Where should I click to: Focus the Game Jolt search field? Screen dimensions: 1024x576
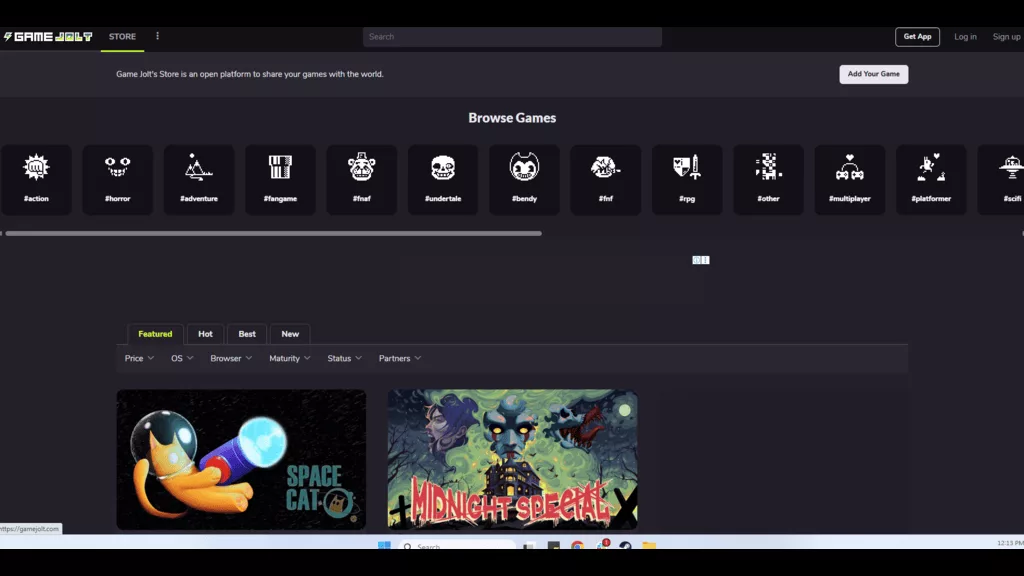click(512, 37)
